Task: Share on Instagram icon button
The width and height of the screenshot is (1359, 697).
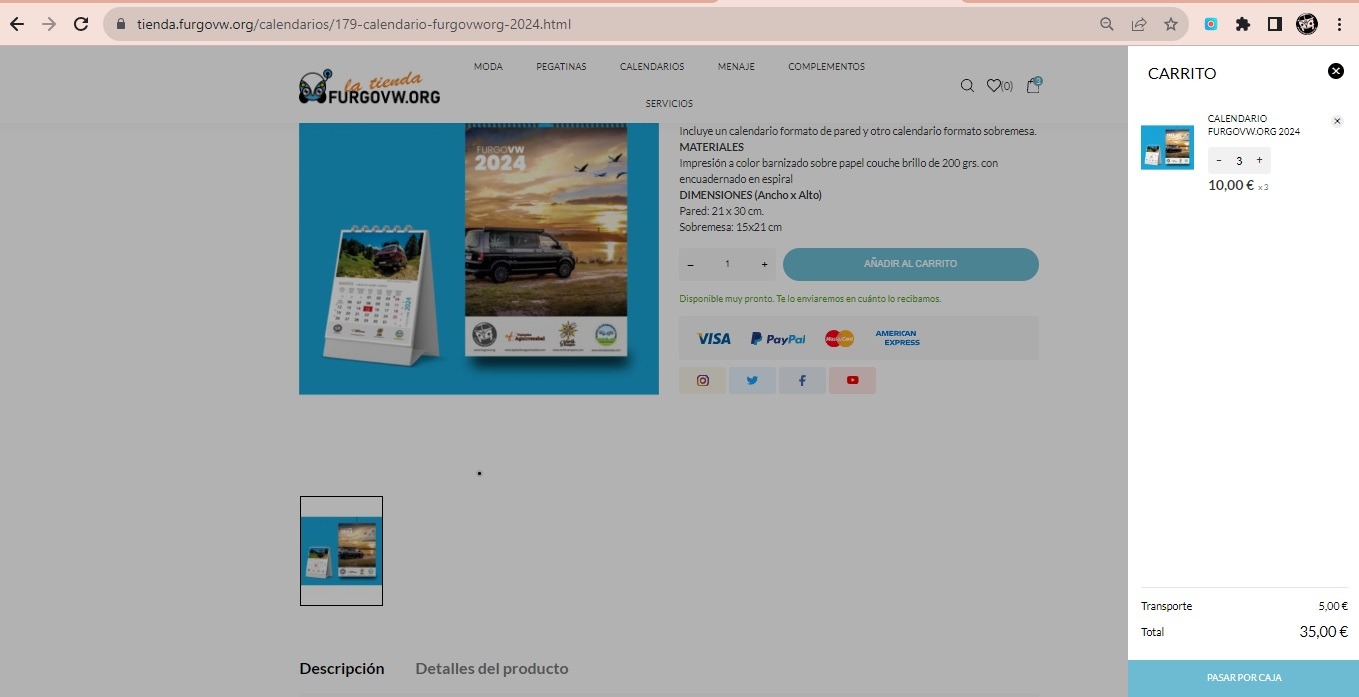Action: tap(703, 380)
